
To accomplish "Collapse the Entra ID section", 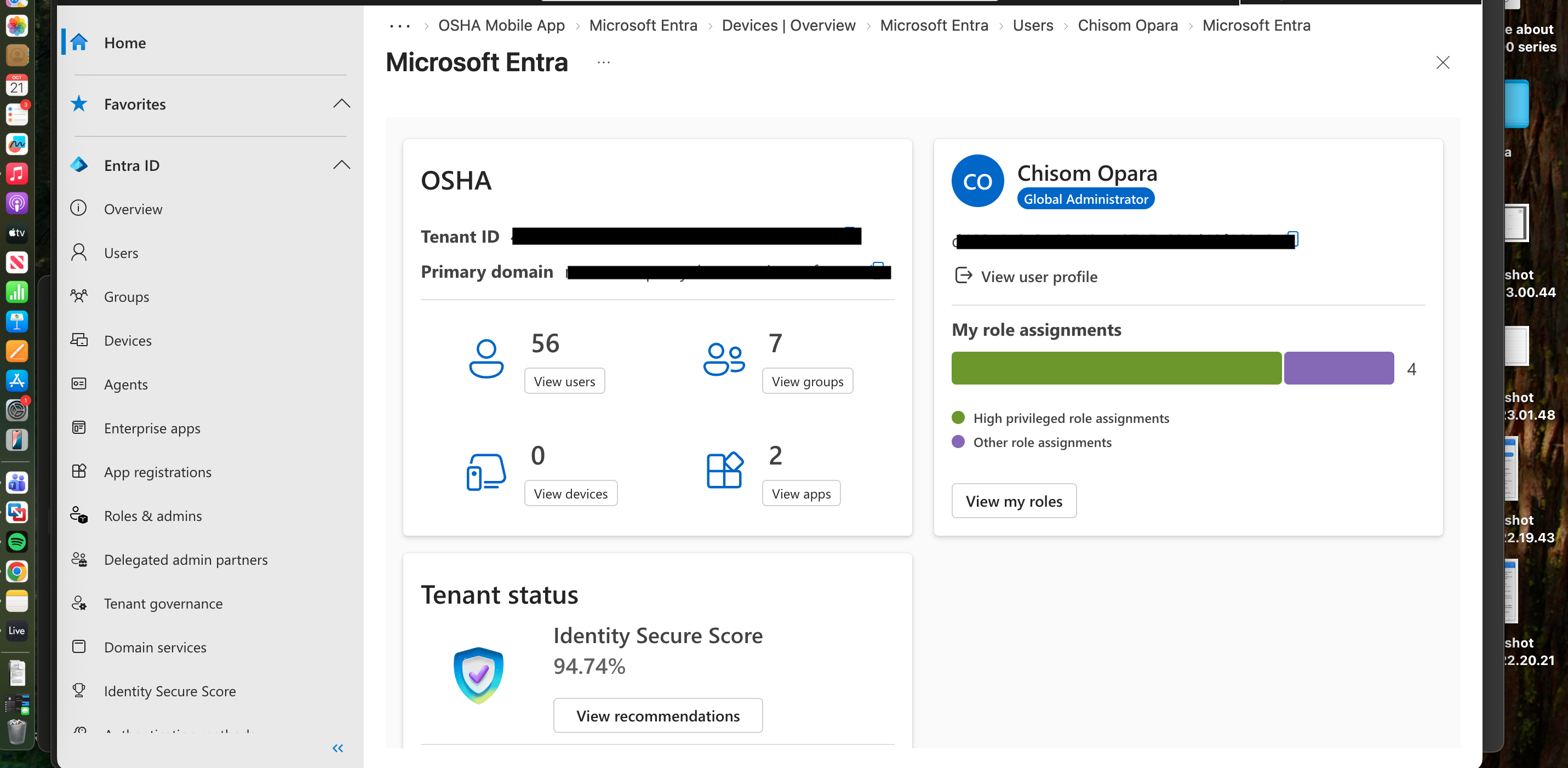I will click(341, 165).
